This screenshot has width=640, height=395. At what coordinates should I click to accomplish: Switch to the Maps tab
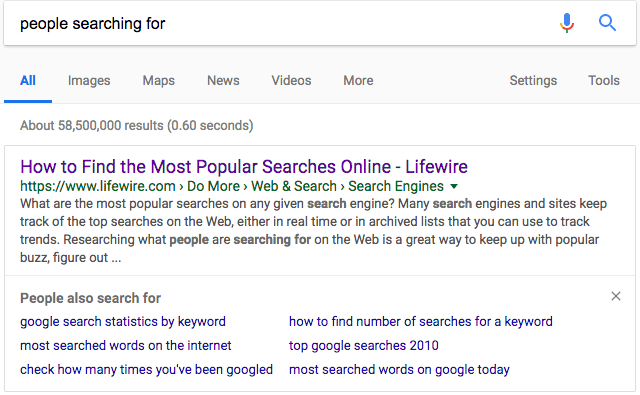(158, 80)
